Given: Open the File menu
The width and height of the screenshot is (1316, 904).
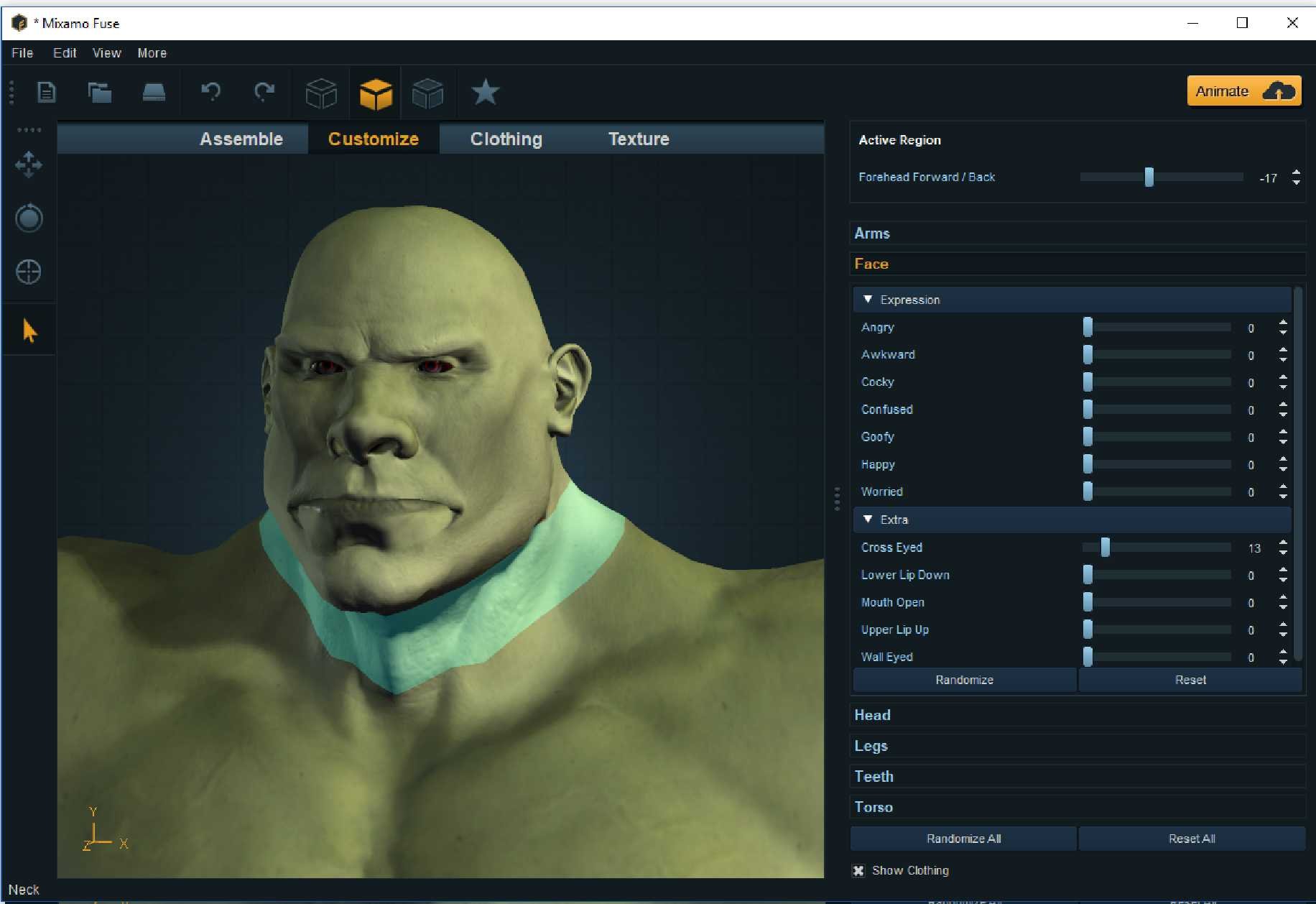Looking at the screenshot, I should point(22,53).
